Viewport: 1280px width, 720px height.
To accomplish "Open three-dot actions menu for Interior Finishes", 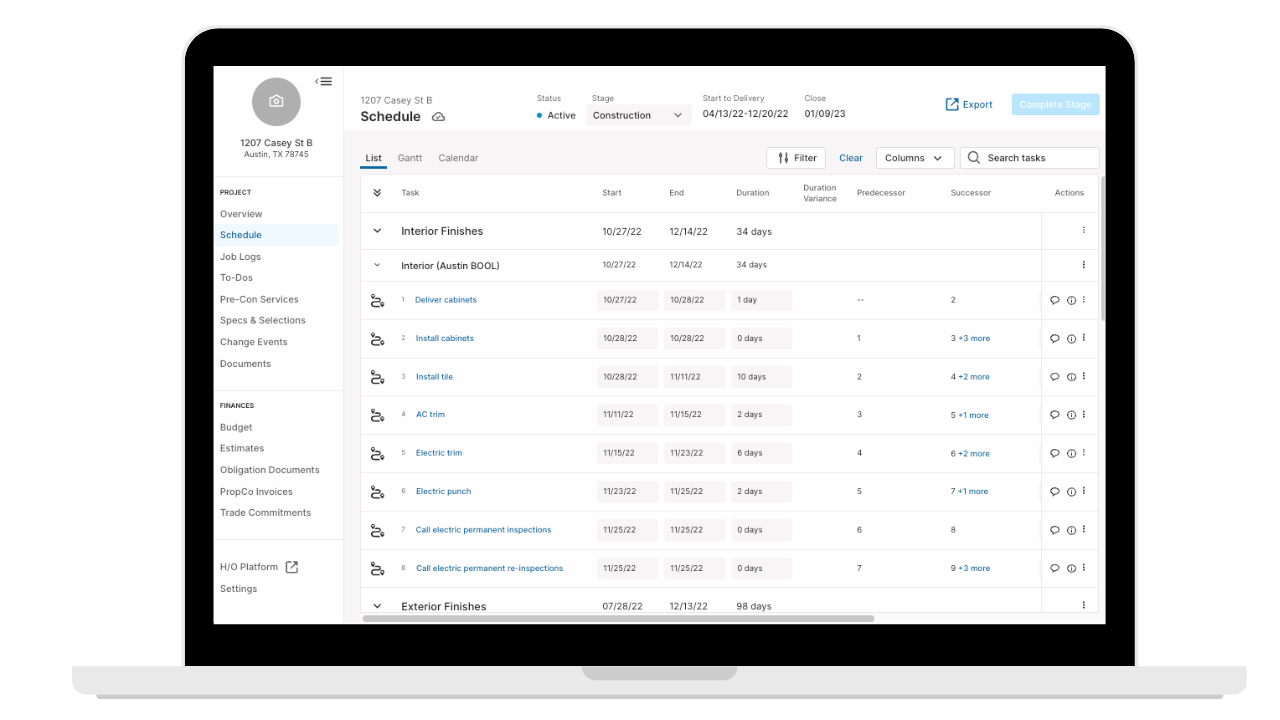I will pyautogui.click(x=1083, y=231).
